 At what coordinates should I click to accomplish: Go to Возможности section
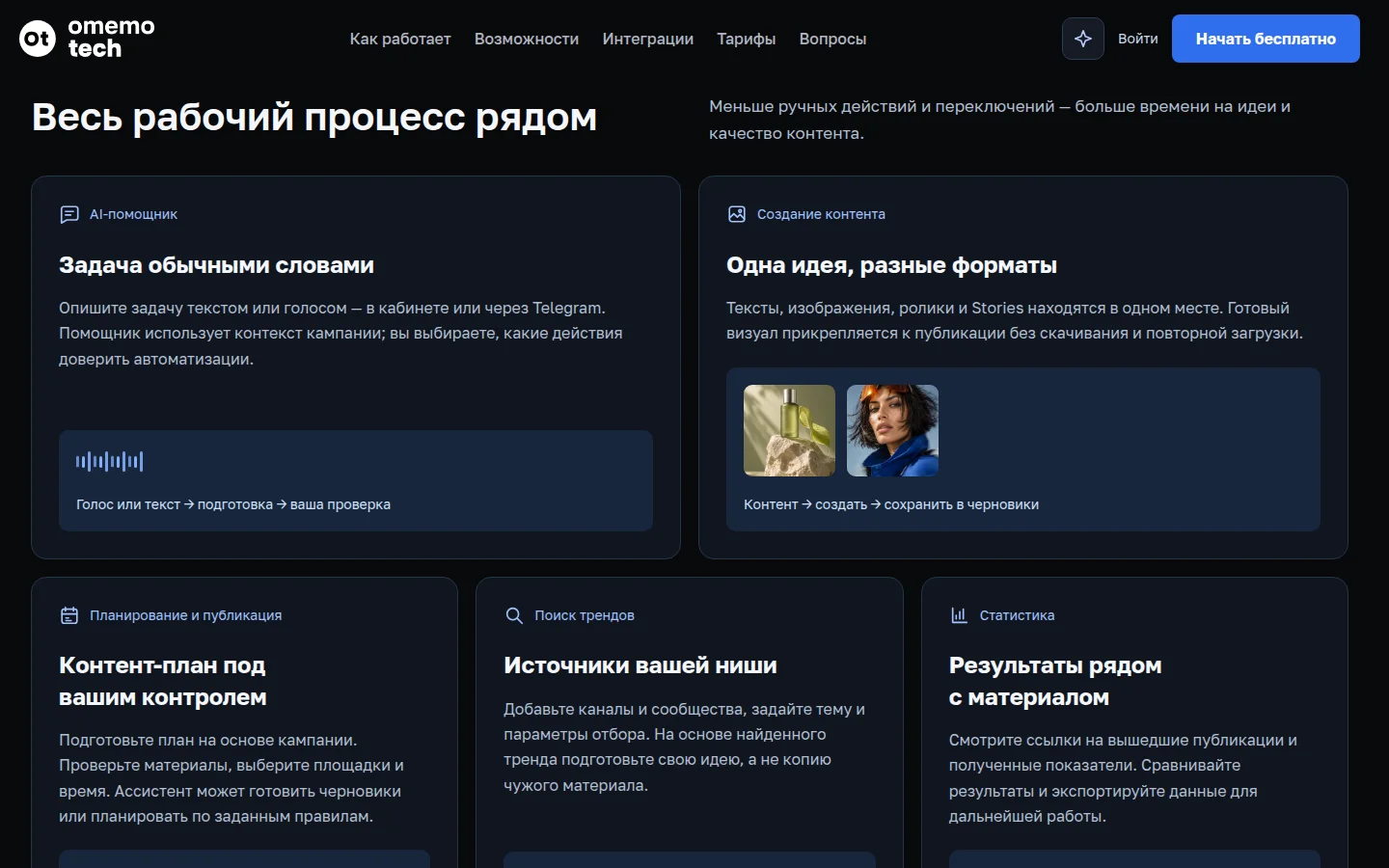(527, 39)
